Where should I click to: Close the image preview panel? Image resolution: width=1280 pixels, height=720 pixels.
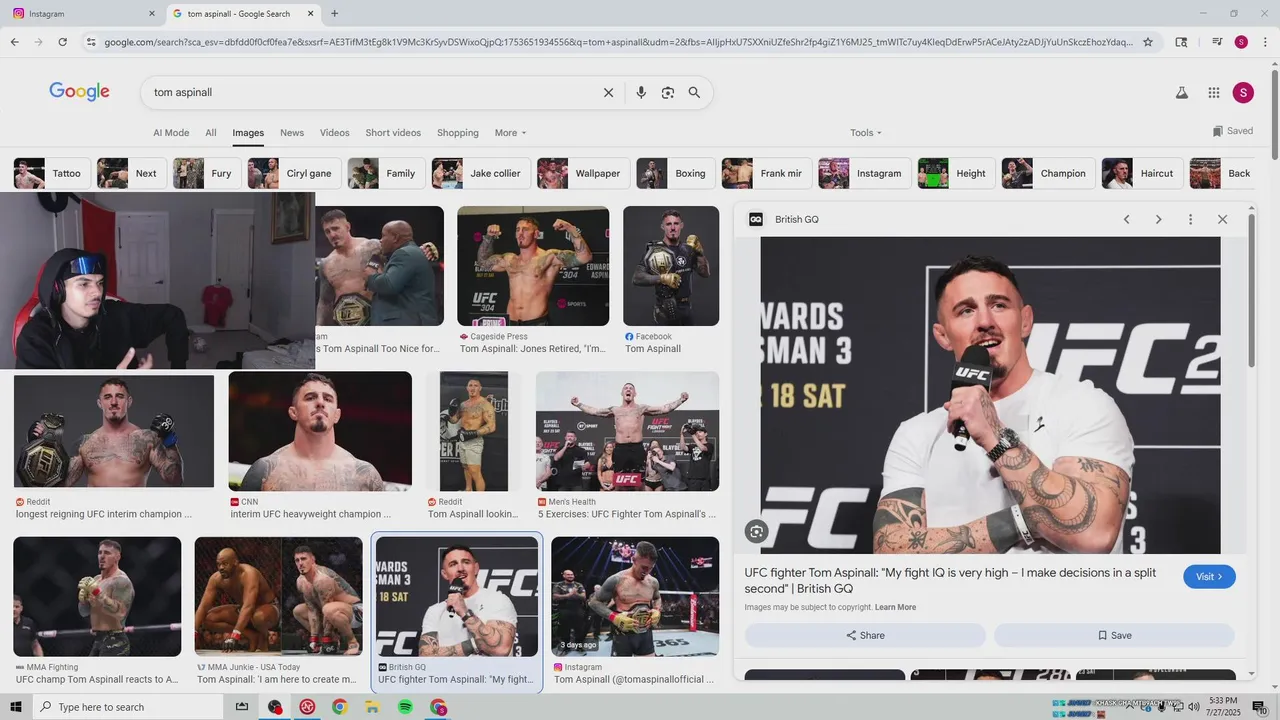1222,219
